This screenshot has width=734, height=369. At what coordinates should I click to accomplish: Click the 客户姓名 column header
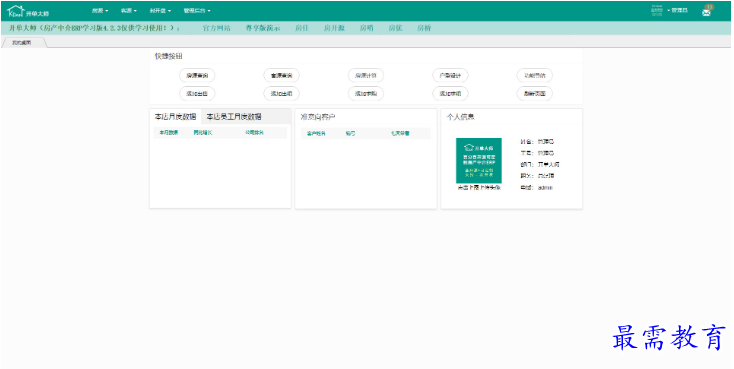(x=316, y=133)
